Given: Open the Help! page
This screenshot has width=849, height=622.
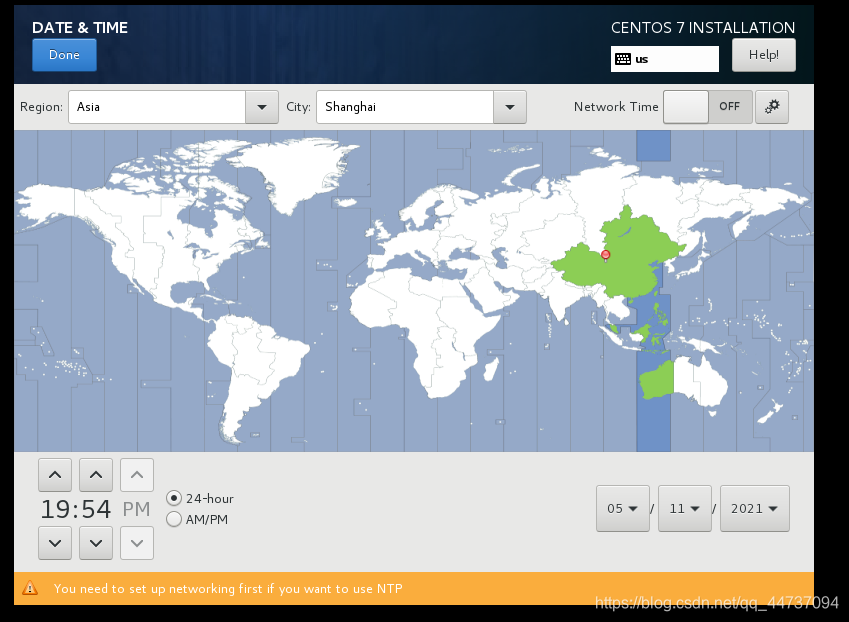Looking at the screenshot, I should click(x=763, y=55).
